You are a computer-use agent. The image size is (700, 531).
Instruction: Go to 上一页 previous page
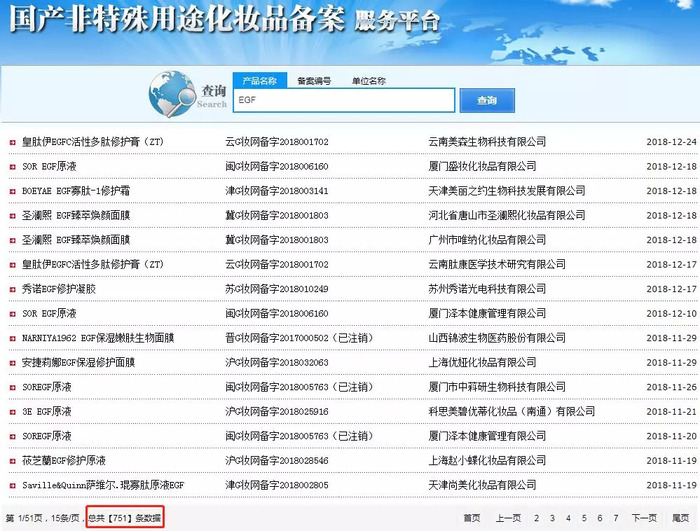tap(508, 518)
